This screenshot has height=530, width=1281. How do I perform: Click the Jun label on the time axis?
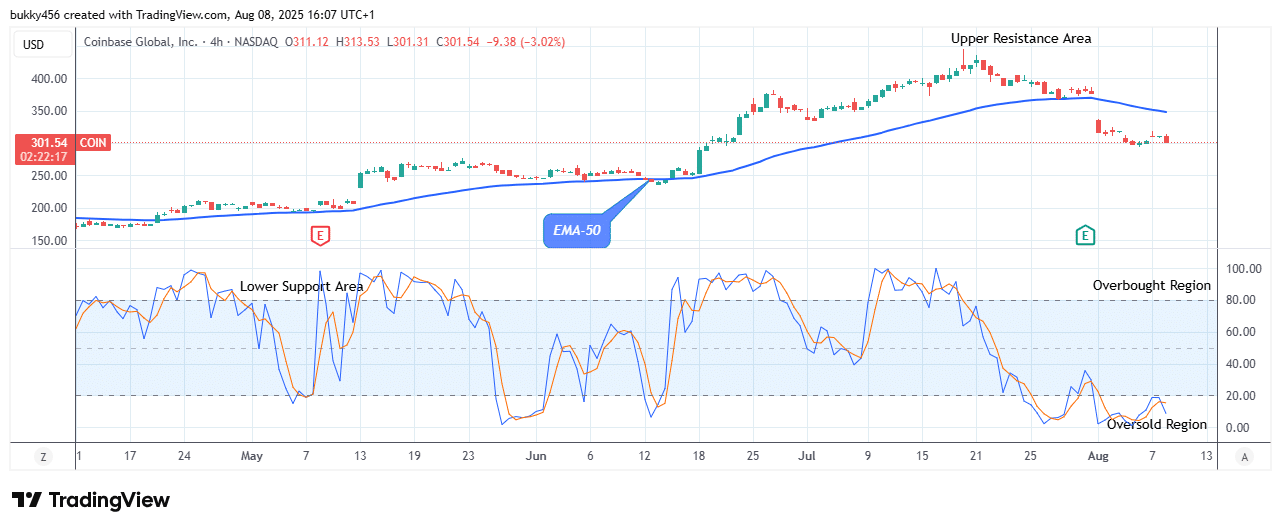pyautogui.click(x=535, y=455)
